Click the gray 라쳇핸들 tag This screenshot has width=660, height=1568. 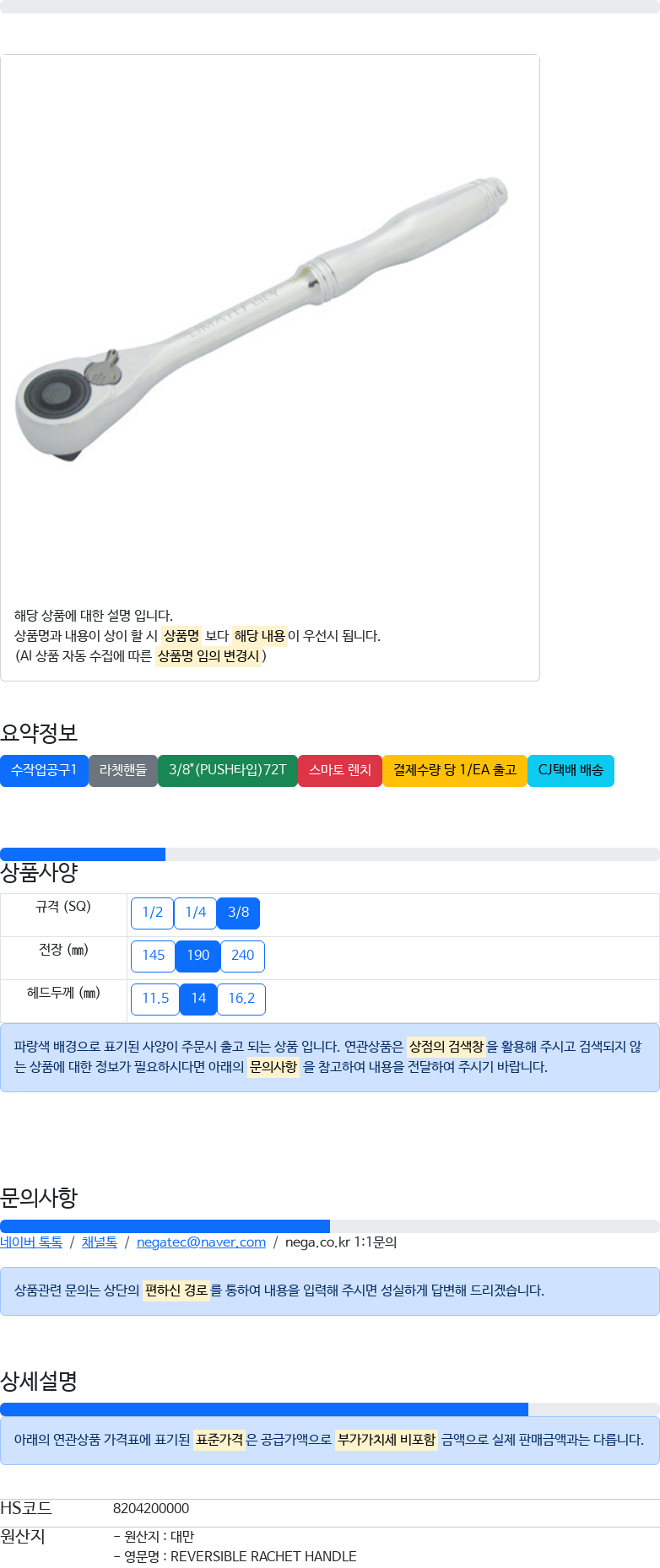tap(123, 771)
